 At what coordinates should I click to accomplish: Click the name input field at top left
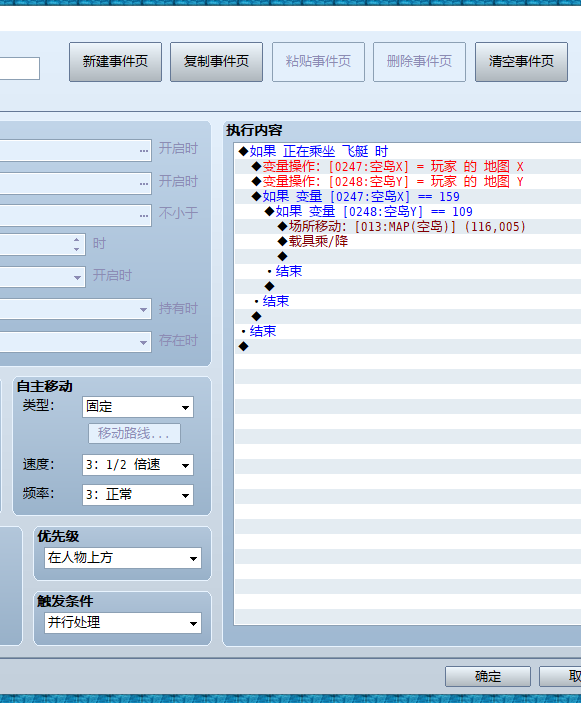click(x=20, y=68)
